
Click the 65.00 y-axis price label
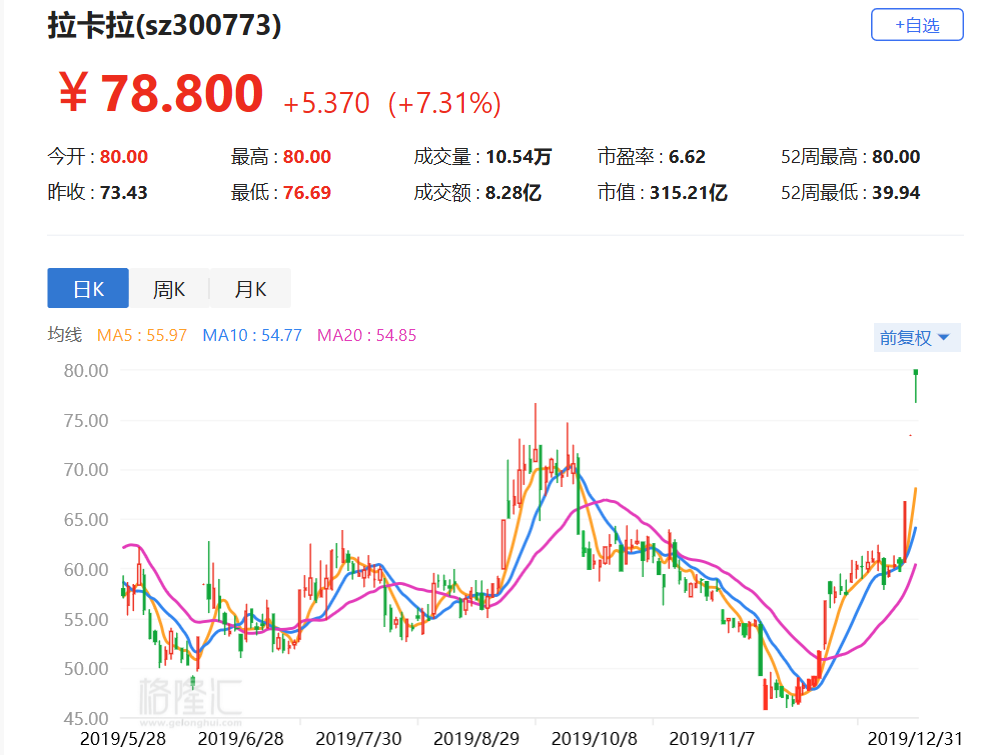coord(86,520)
